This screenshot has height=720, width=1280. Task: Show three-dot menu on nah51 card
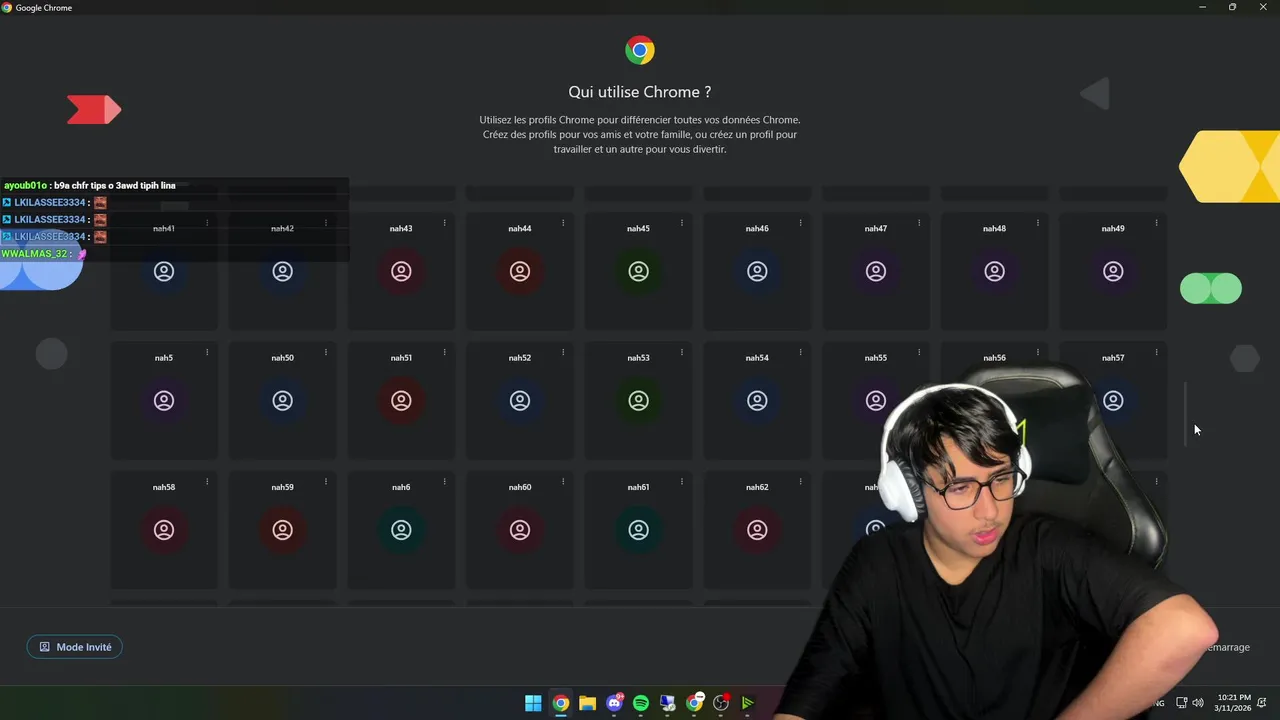444,352
